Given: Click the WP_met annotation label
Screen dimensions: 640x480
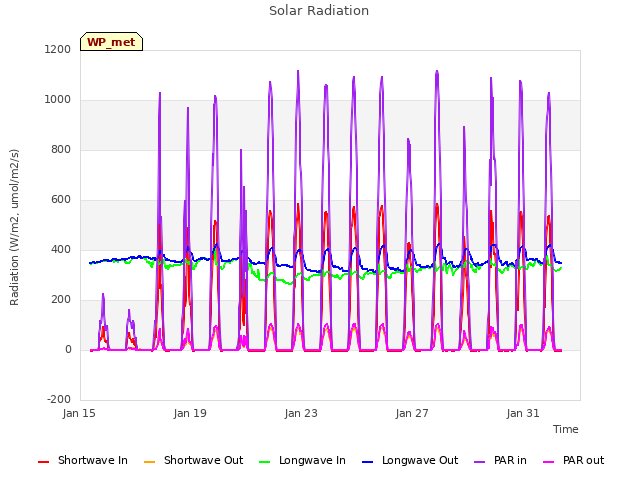Looking at the screenshot, I should pos(111,42).
